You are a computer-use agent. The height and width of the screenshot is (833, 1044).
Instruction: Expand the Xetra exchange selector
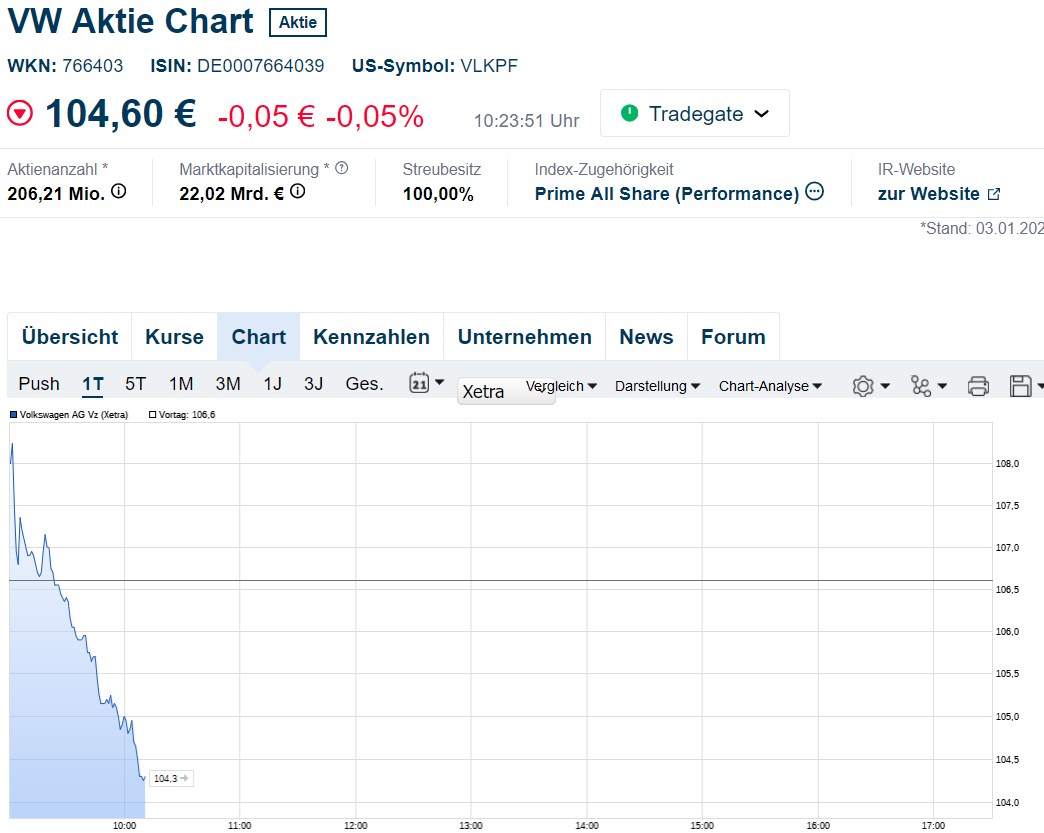(506, 392)
